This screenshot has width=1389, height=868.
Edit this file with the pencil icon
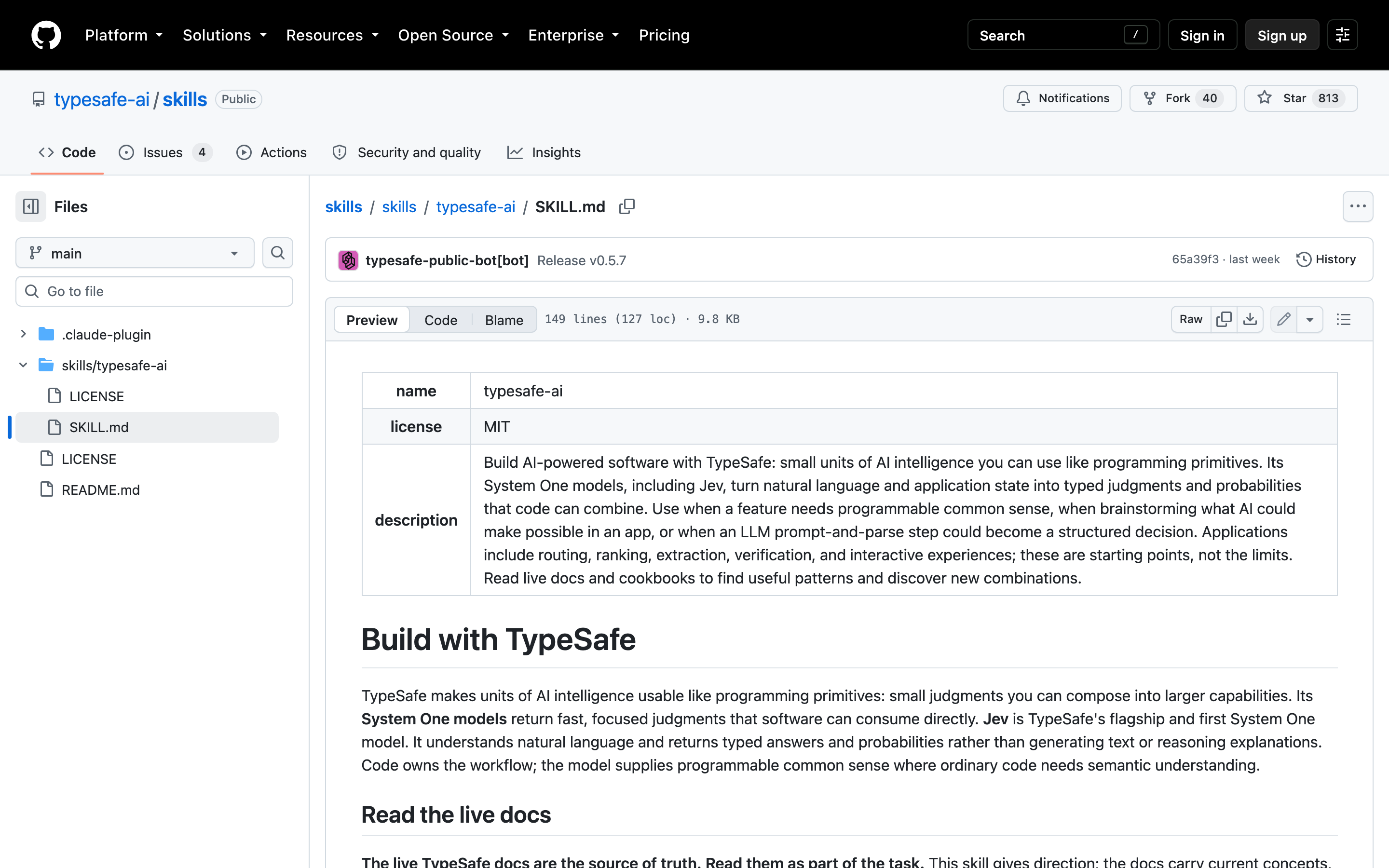point(1283,319)
